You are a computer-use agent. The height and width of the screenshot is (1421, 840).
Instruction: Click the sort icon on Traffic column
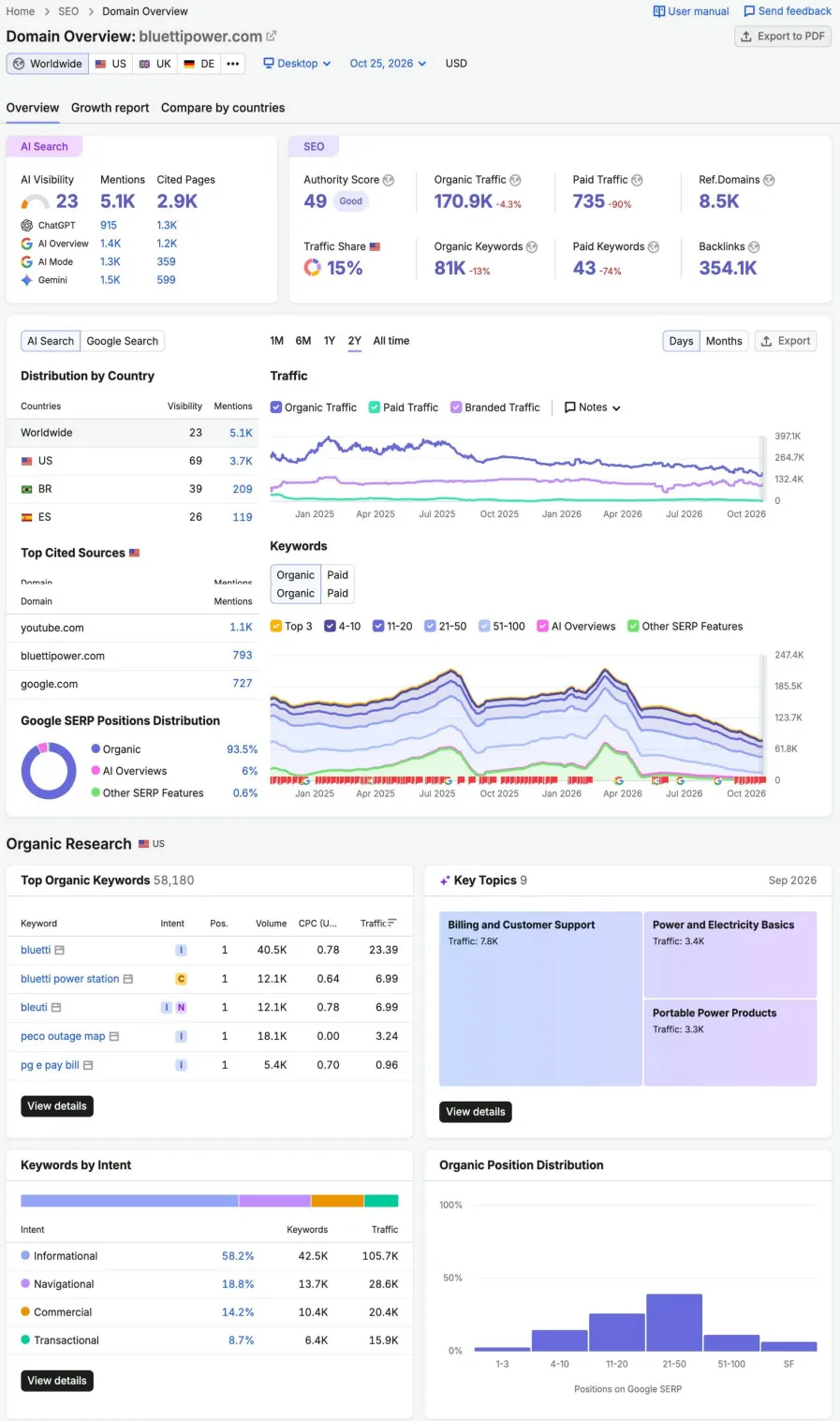392,924
